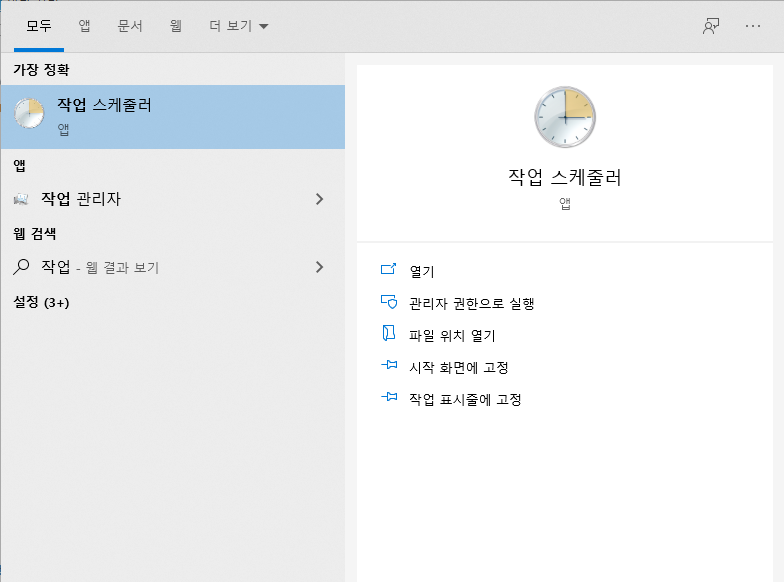Expand the 작업 관리자 arrow chevron
Viewport: 784px width, 582px height.
coord(320,199)
